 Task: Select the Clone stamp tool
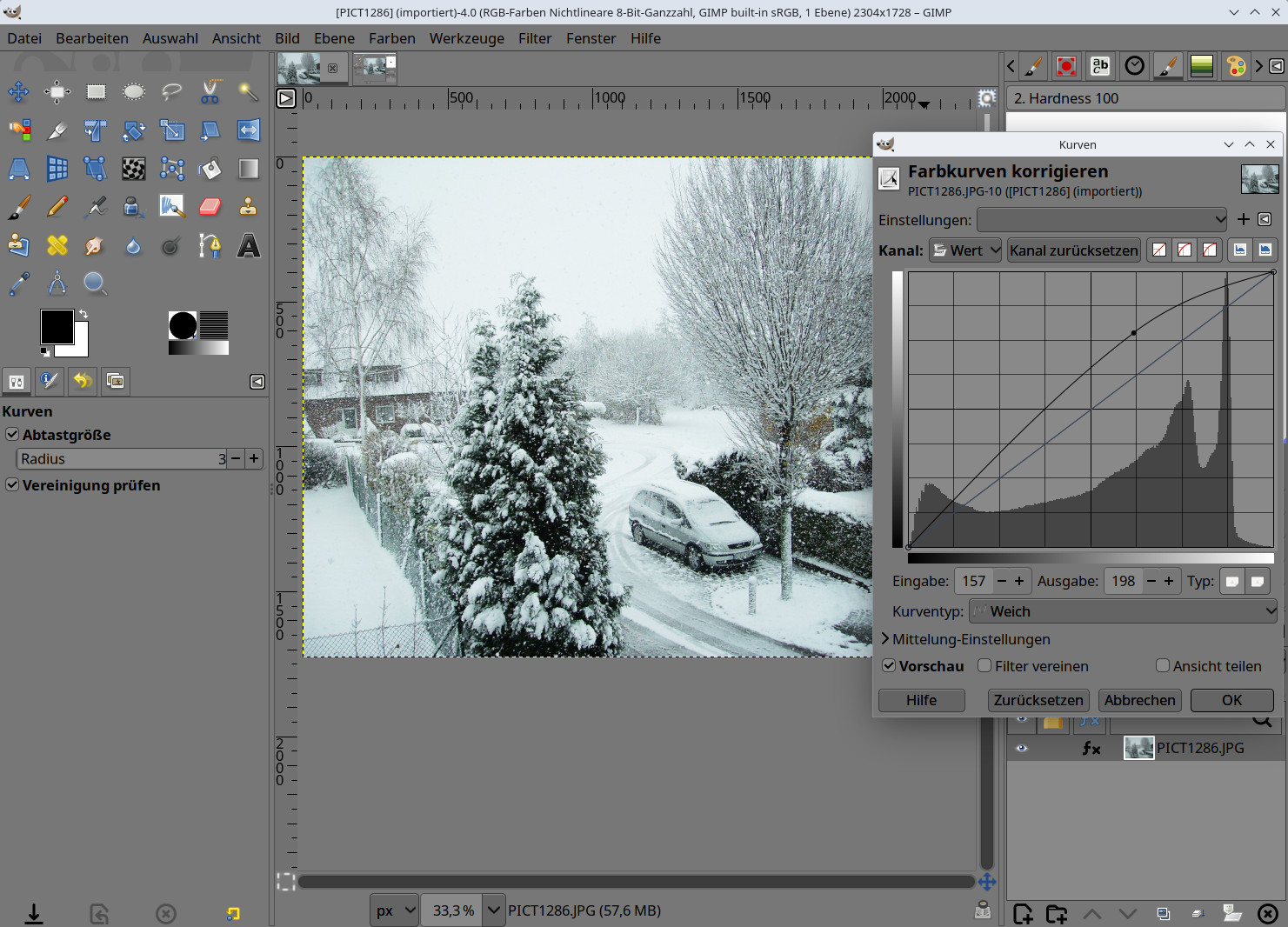tap(249, 207)
